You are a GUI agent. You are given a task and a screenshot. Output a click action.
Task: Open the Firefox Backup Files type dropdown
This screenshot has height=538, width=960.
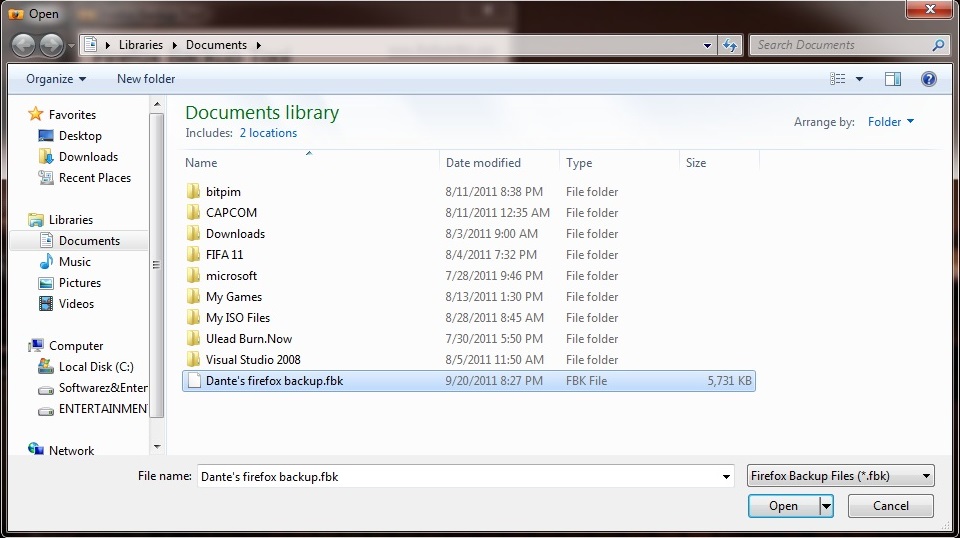pyautogui.click(x=841, y=476)
